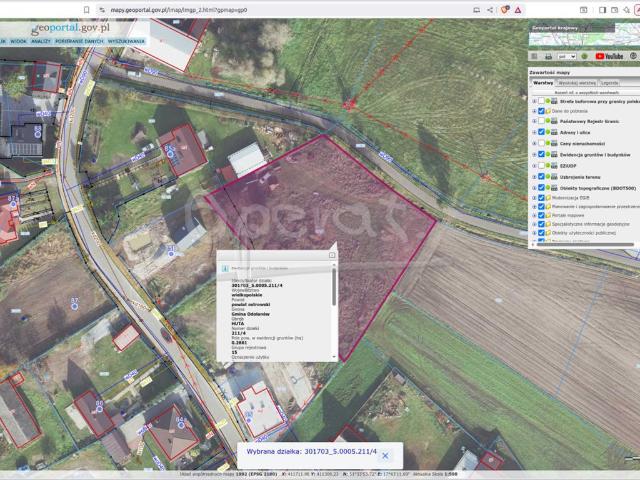640x480 pixels.
Task: Open site settings icon beside URL
Action: tap(102, 10)
